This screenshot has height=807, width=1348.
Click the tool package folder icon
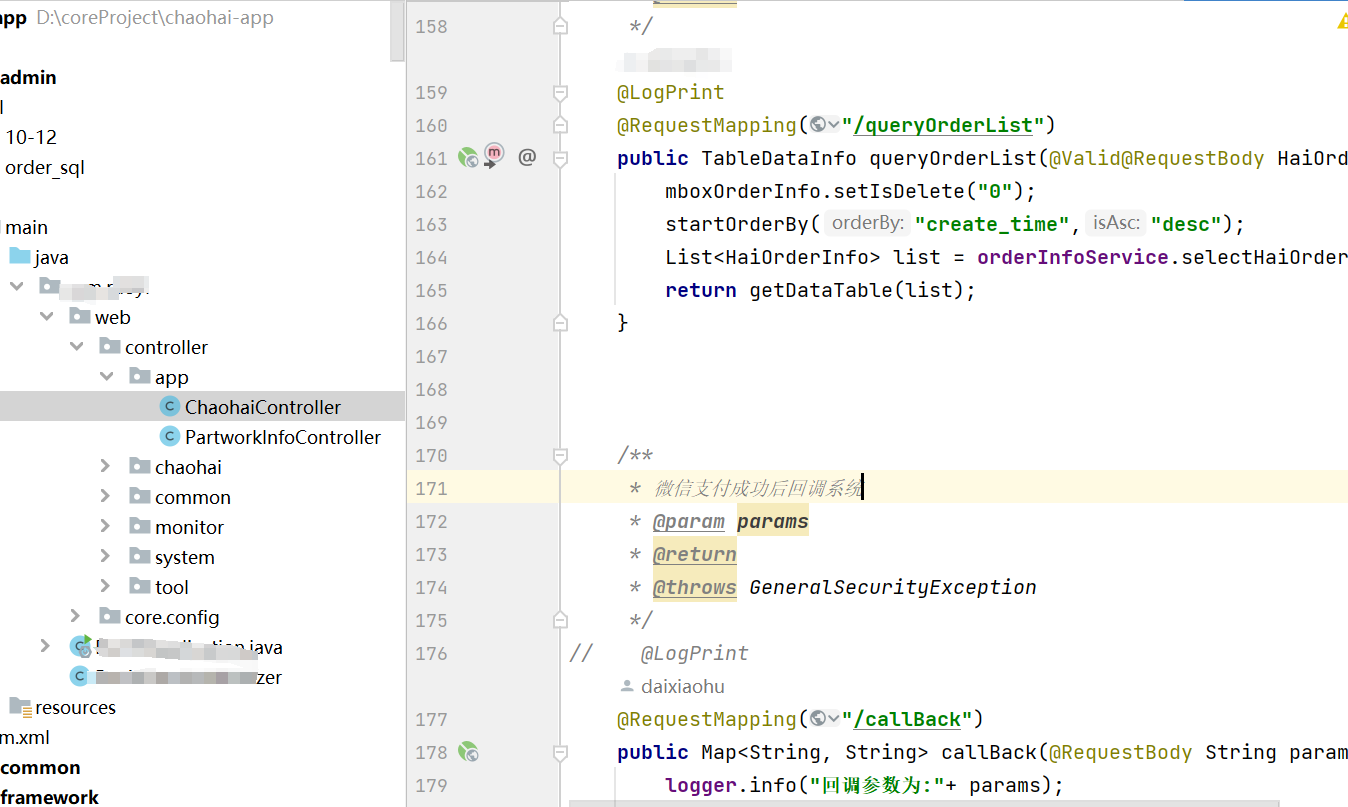point(140,587)
